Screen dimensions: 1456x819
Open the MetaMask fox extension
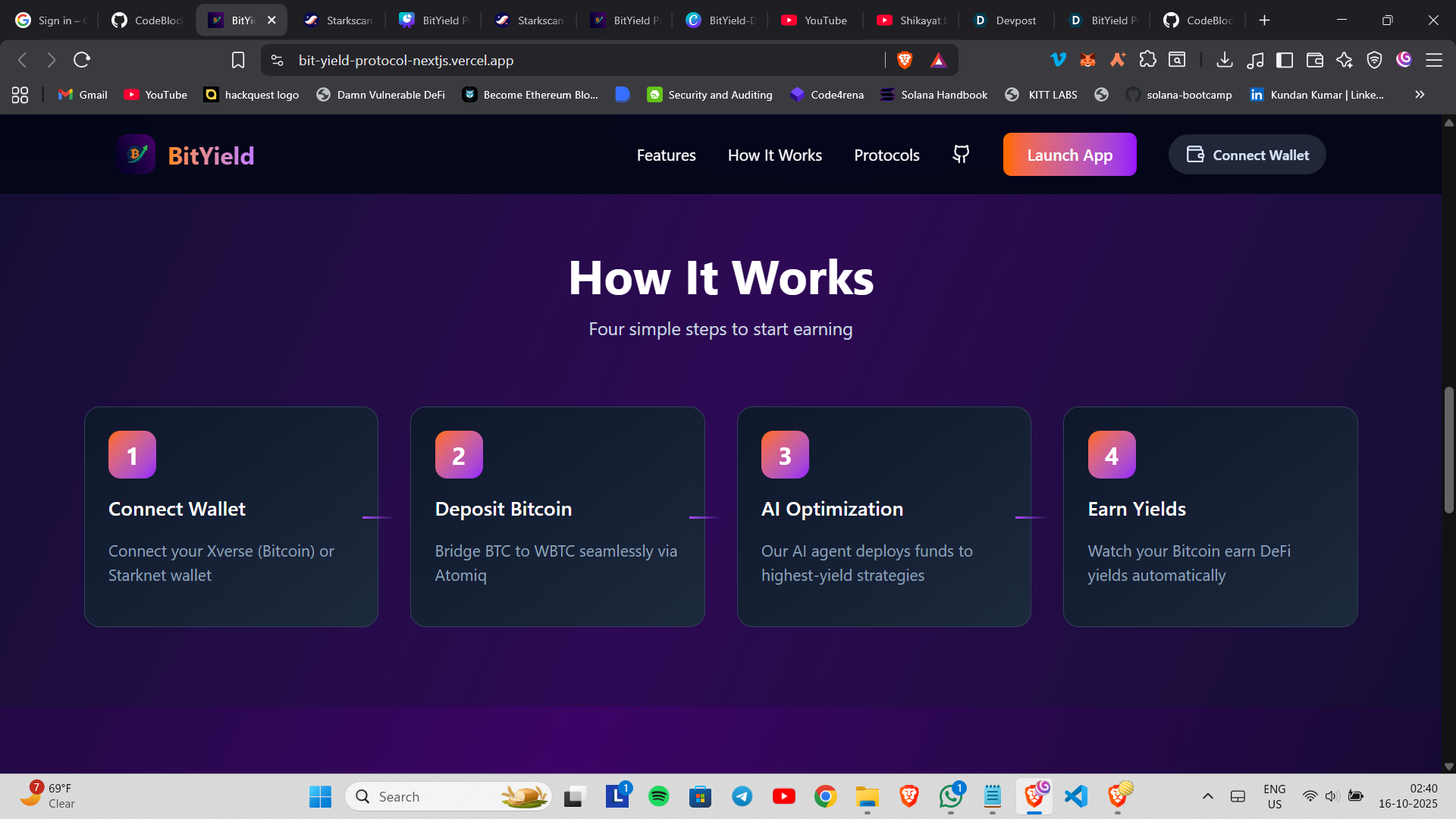[1087, 60]
